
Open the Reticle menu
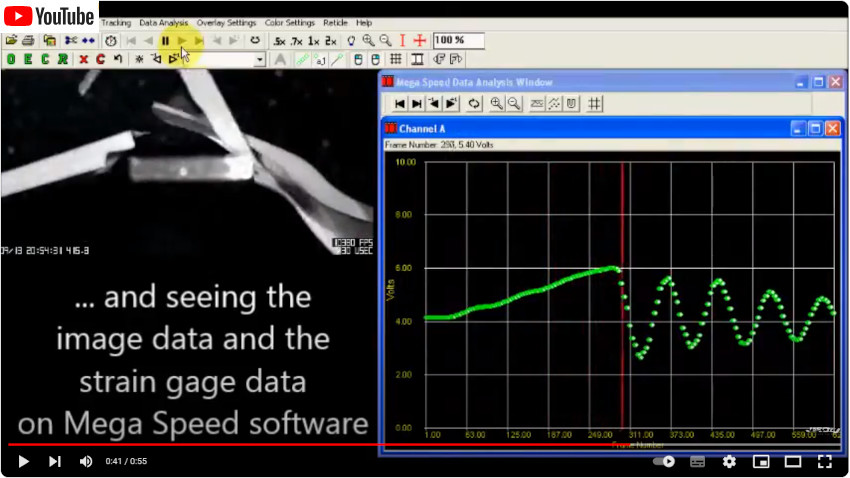tap(335, 23)
